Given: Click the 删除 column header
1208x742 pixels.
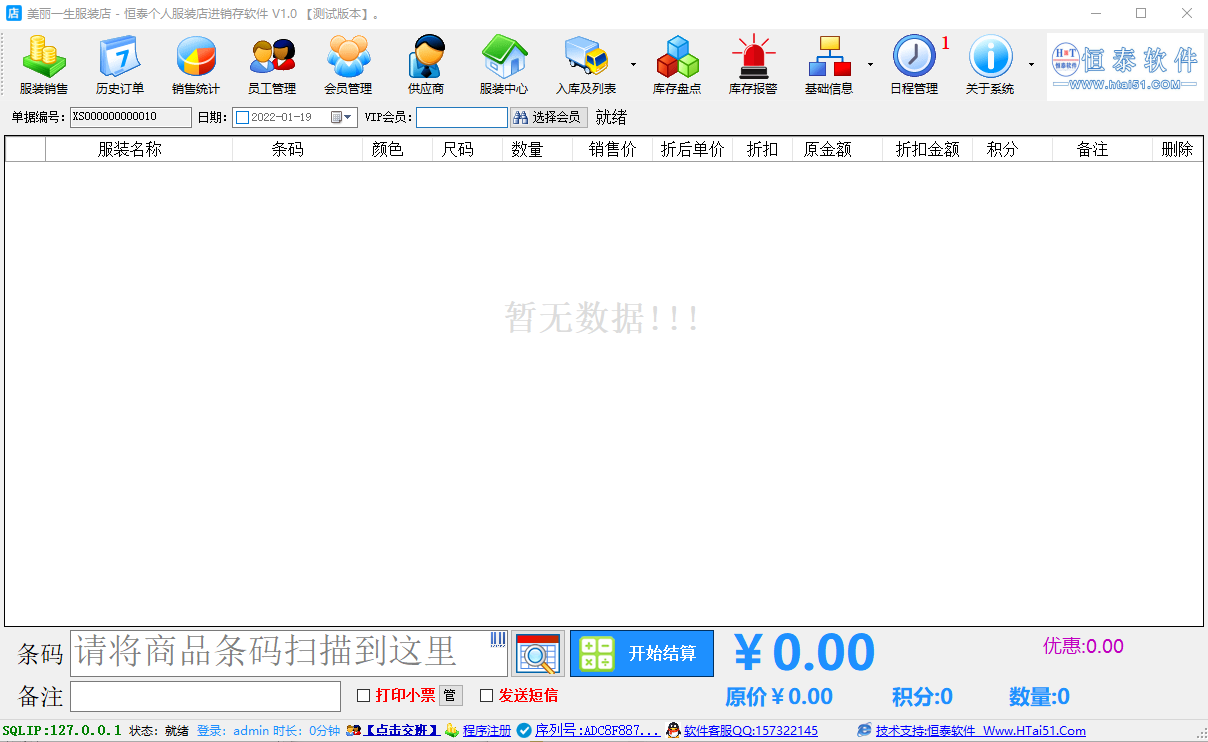Looking at the screenshot, I should 1178,149.
